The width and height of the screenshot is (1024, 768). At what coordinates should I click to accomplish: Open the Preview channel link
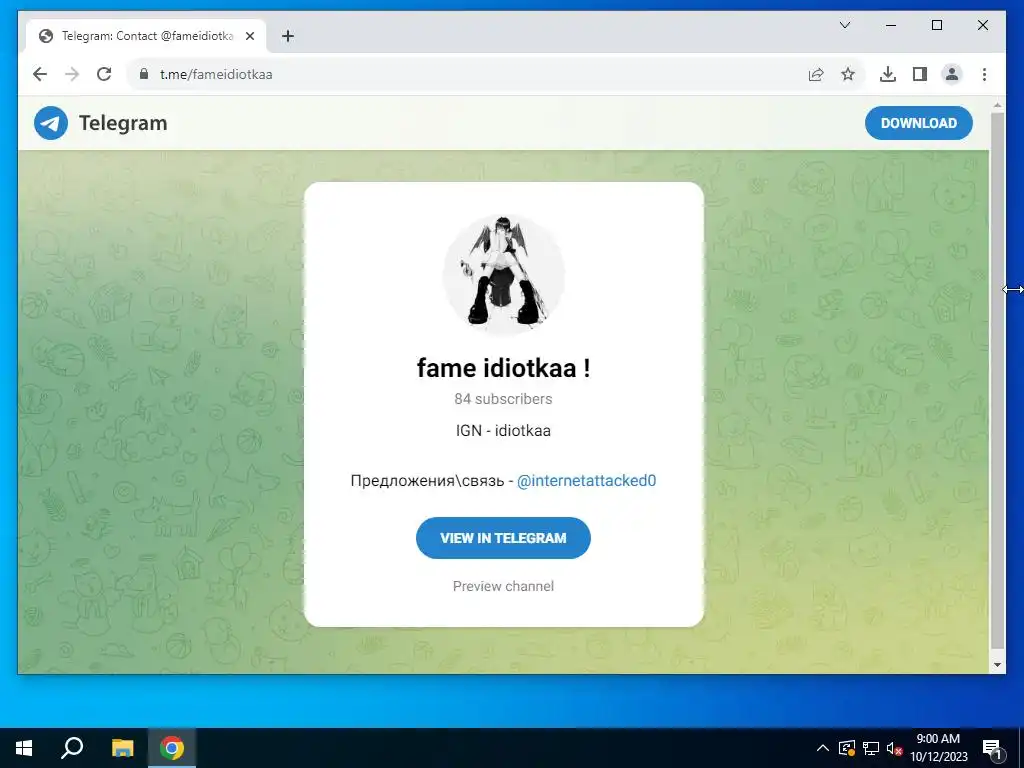coord(504,586)
